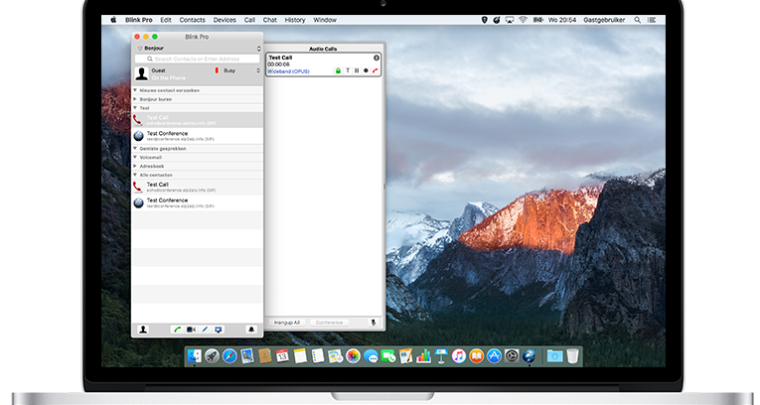
Task: Toggle hold on the Test Call
Action: point(356,71)
